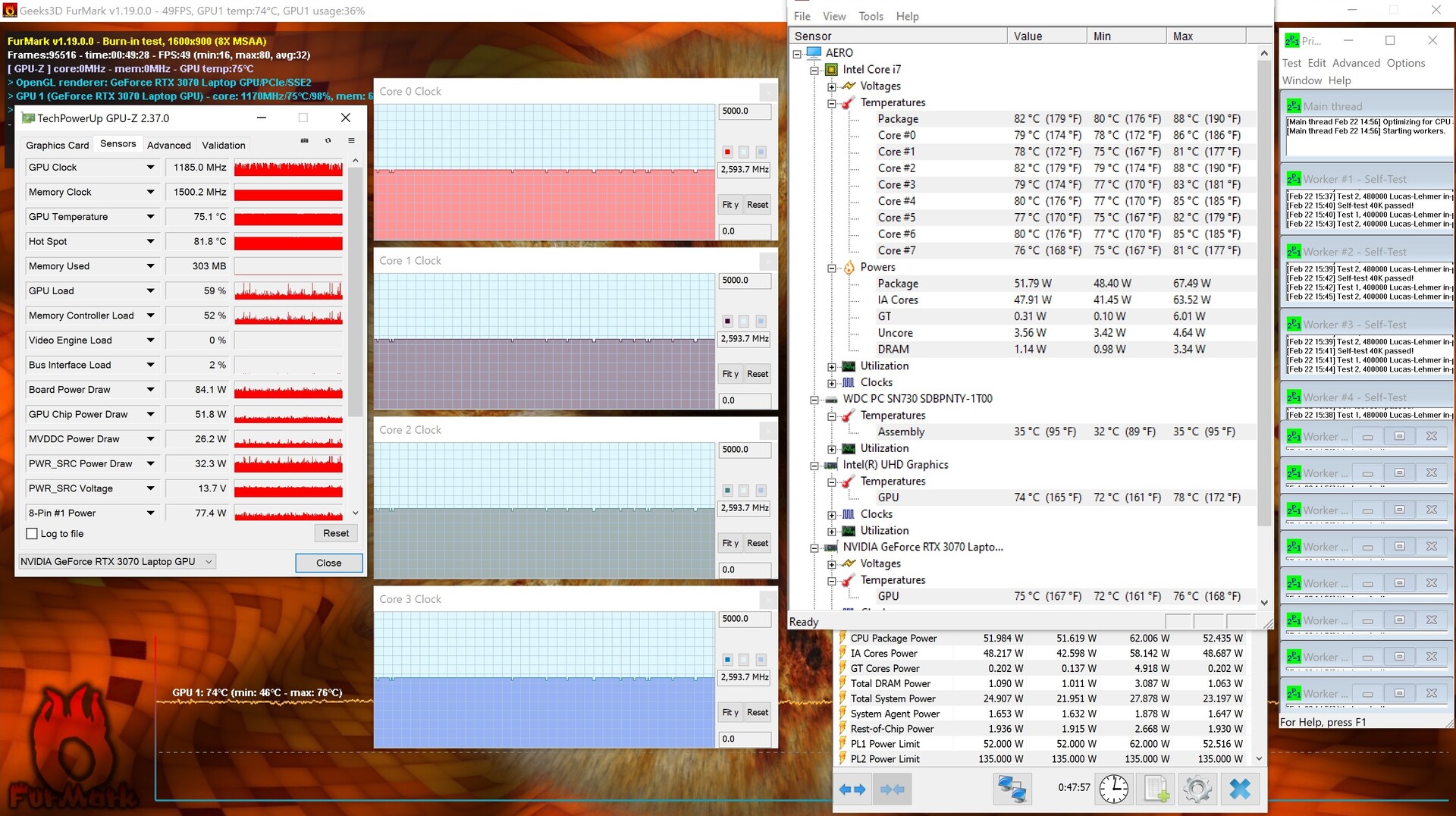
Task: Click Reset in the Core 1 Clock panel
Action: [x=758, y=374]
